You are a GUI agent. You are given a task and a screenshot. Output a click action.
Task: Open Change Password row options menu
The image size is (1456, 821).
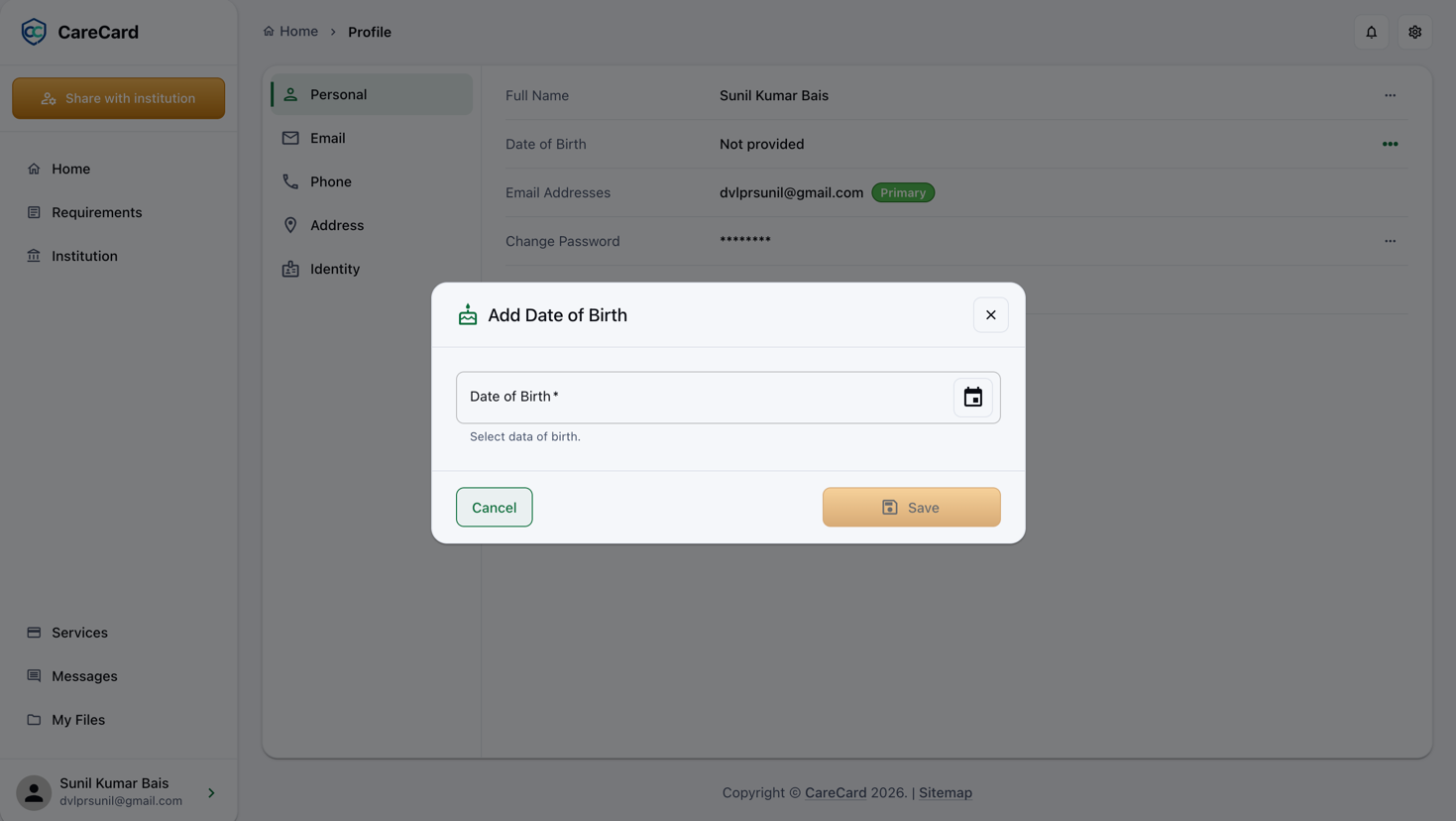(x=1390, y=241)
